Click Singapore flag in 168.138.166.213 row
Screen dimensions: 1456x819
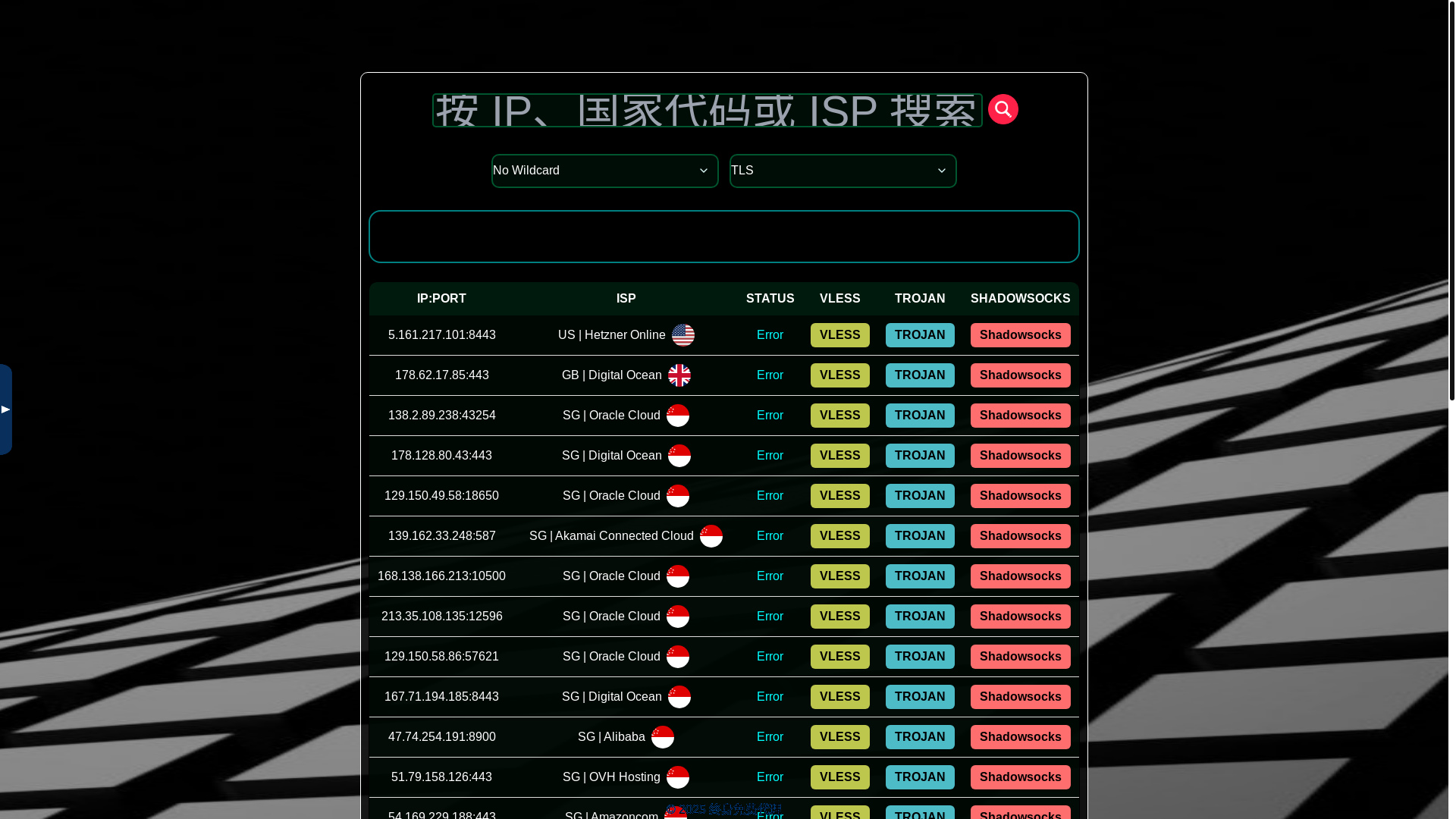[x=677, y=576]
